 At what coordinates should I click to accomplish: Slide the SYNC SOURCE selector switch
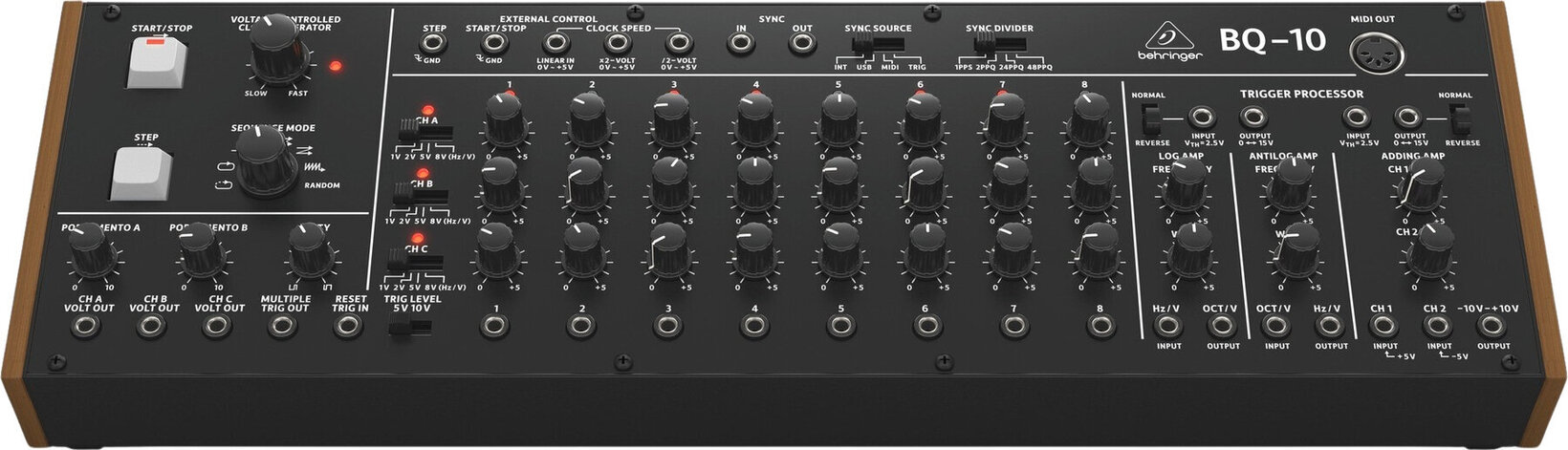coord(877,45)
